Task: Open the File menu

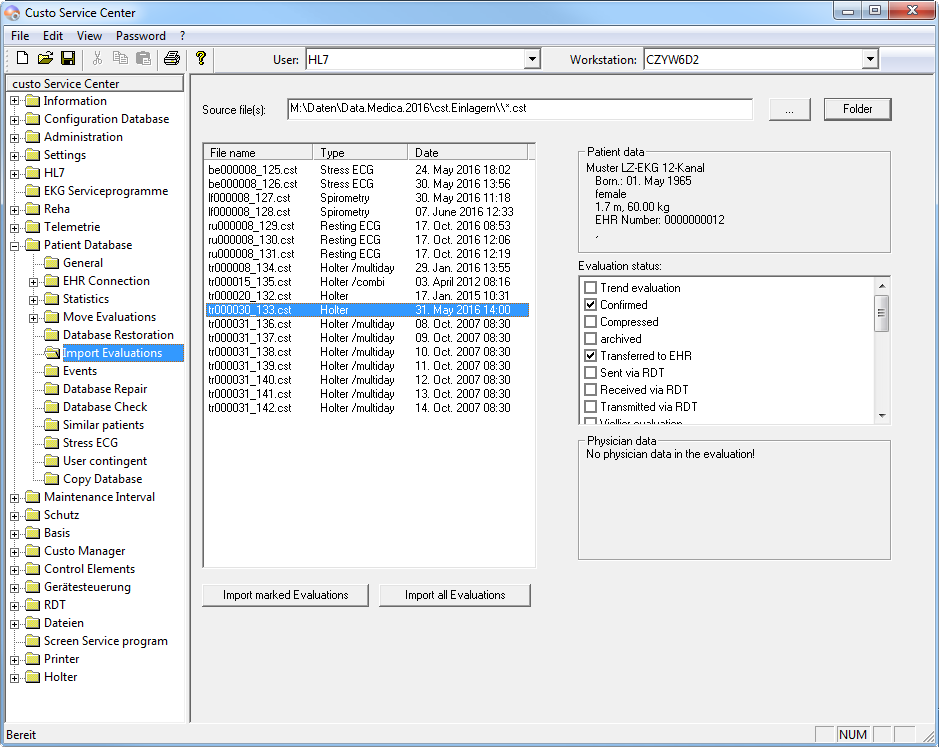Action: pos(20,36)
